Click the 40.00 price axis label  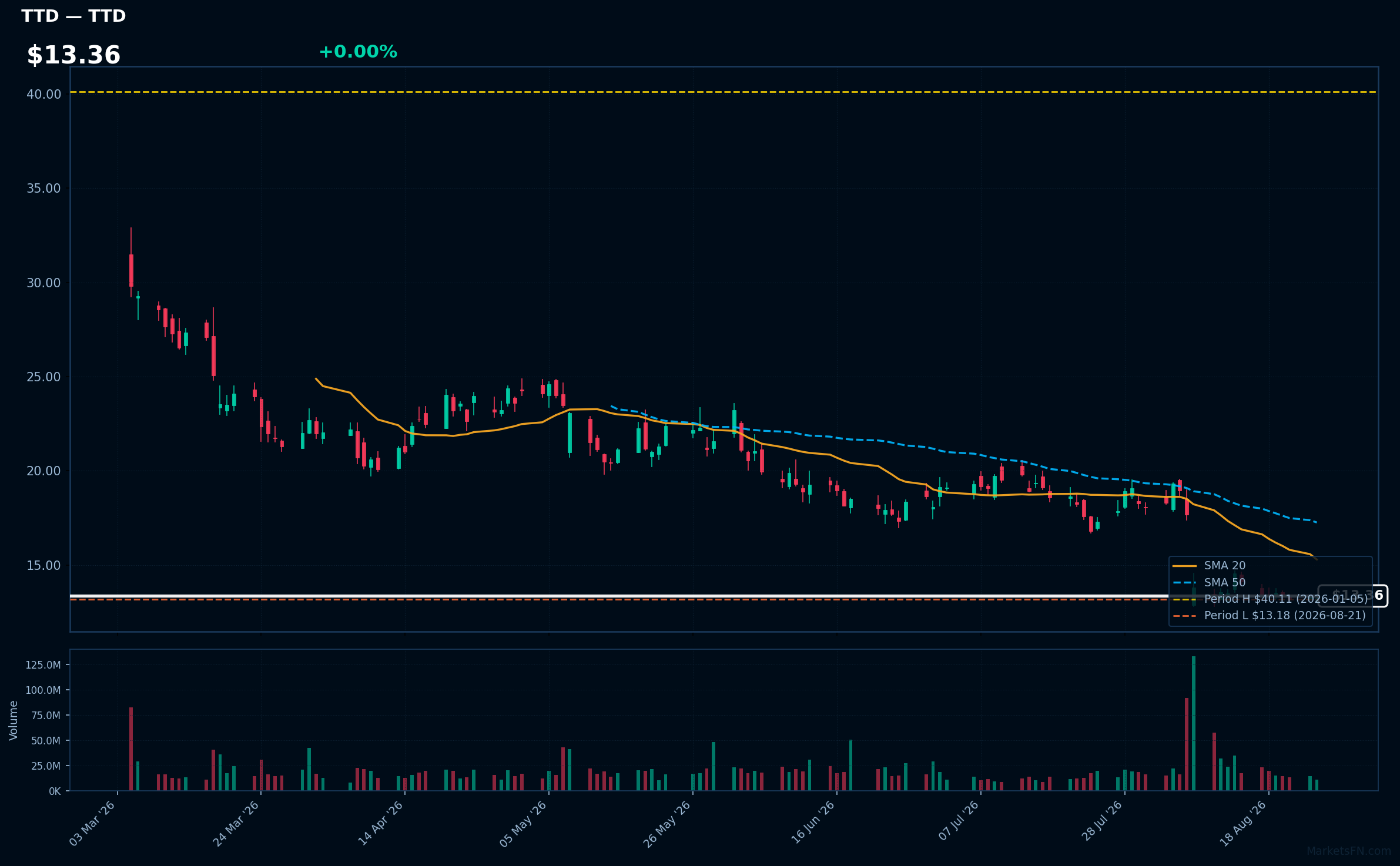point(43,94)
